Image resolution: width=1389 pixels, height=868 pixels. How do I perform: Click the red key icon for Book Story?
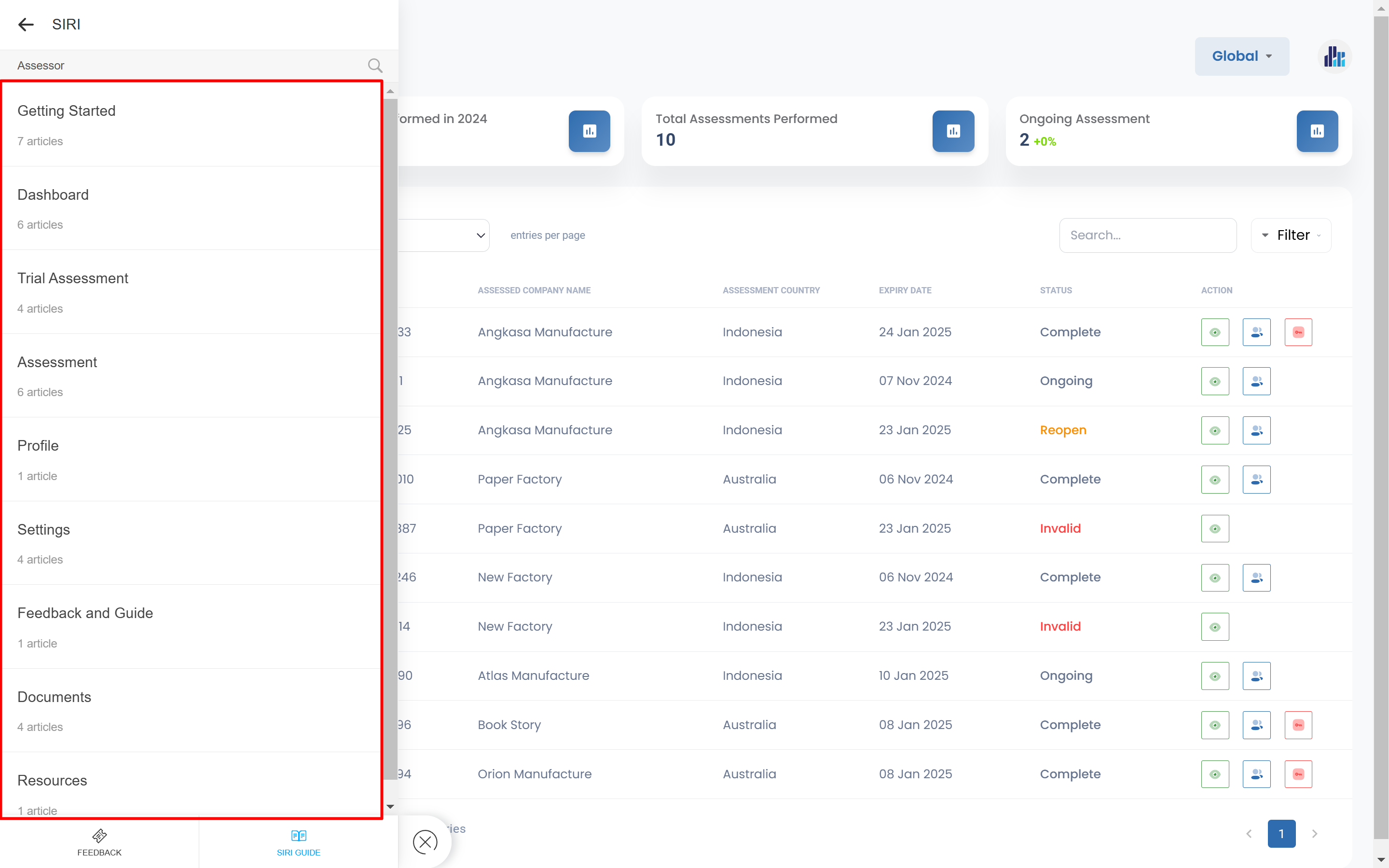coord(1298,725)
